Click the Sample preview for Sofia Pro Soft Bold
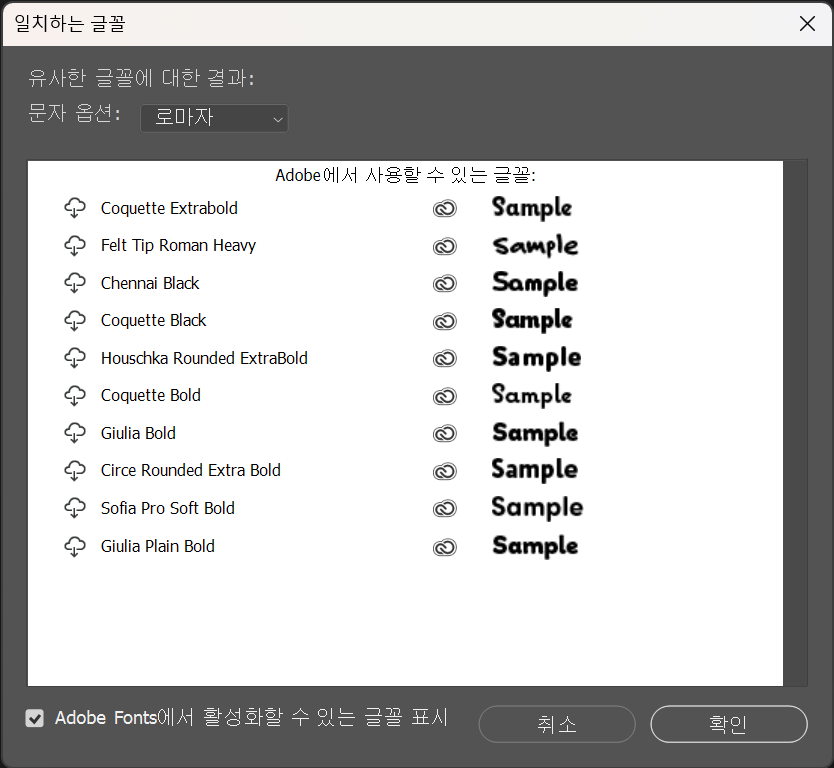 [537, 508]
